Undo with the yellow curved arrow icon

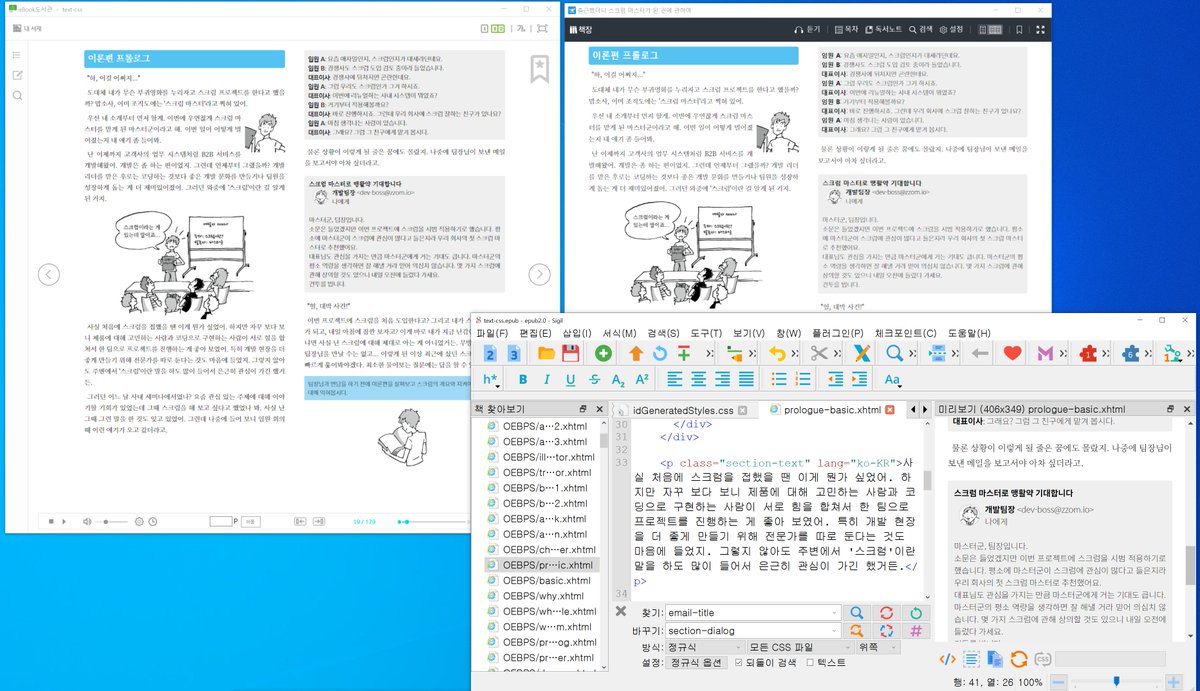(x=777, y=353)
